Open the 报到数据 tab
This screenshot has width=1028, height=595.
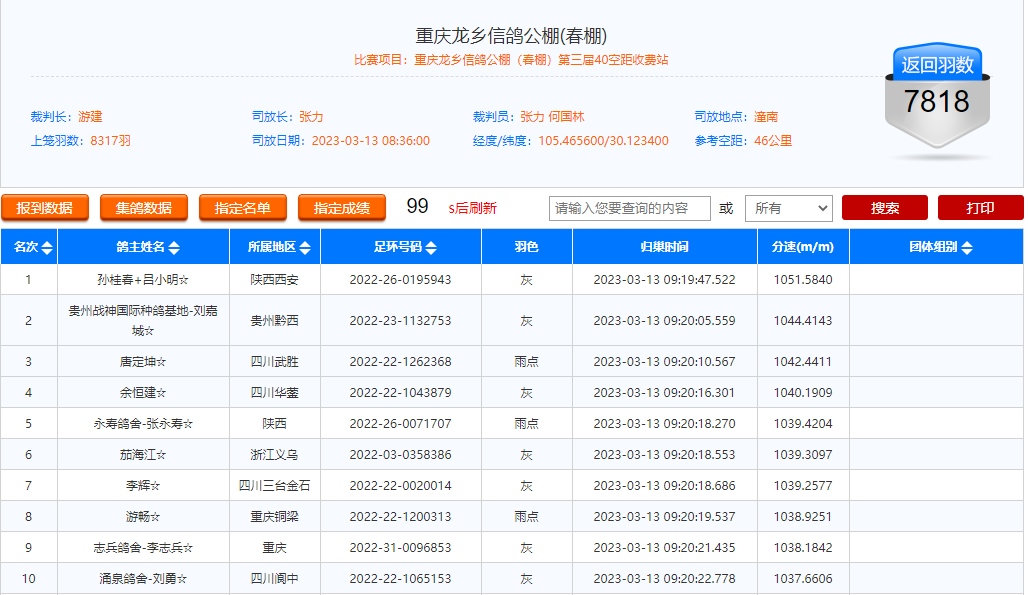click(45, 208)
